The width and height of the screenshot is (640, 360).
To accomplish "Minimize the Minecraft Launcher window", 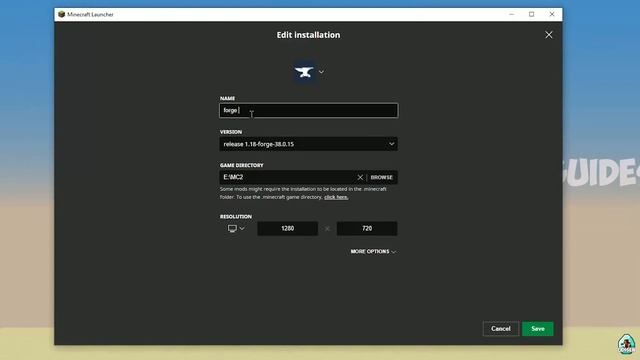I will (x=511, y=14).
